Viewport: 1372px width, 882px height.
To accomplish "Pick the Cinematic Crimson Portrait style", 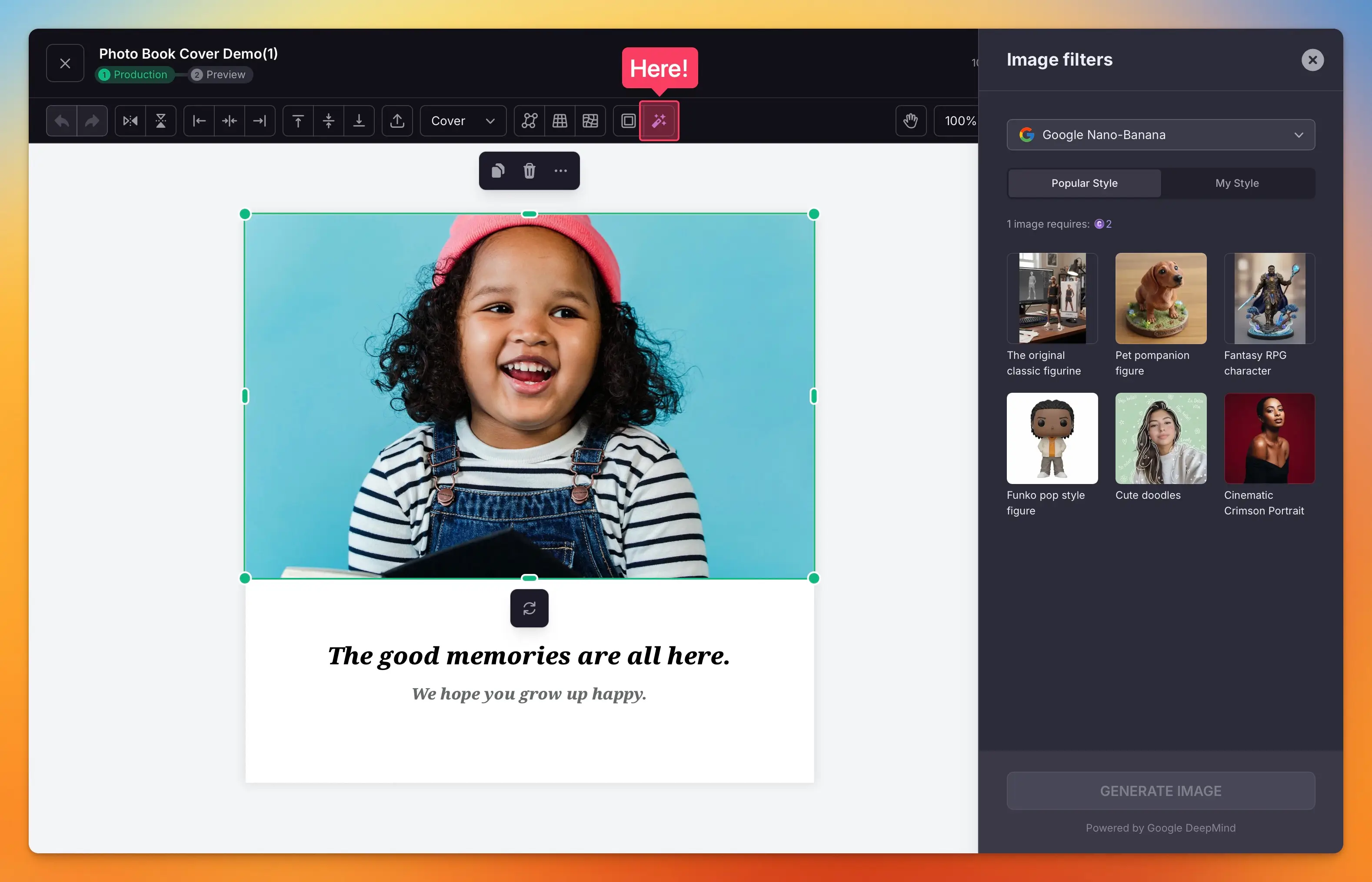I will click(x=1269, y=438).
